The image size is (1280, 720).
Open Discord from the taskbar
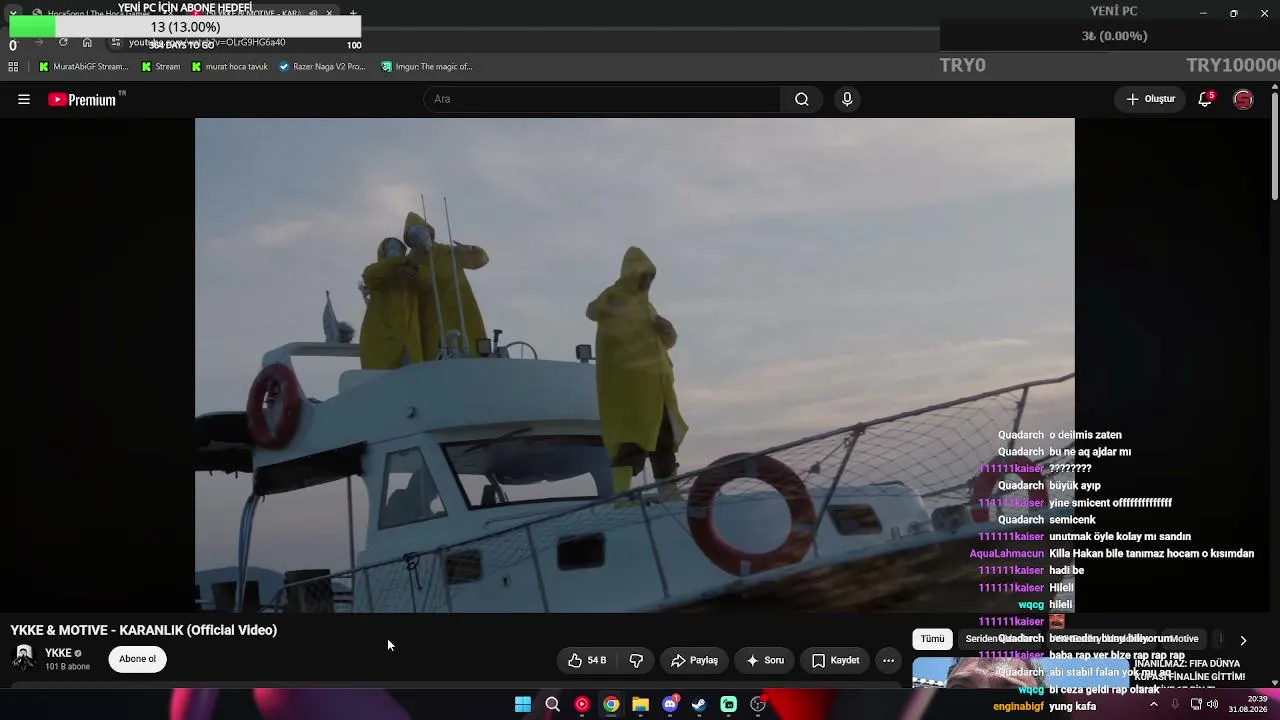tap(670, 704)
